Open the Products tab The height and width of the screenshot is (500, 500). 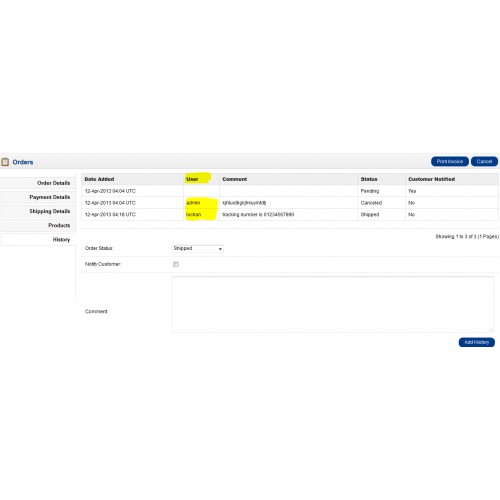click(x=38, y=225)
